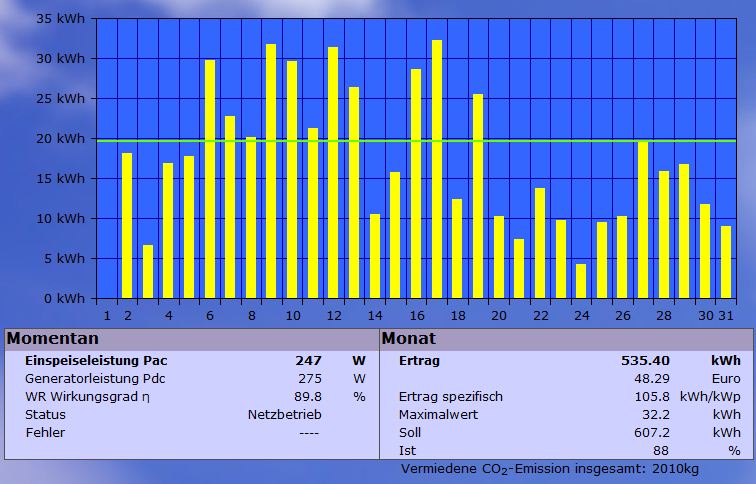Select the day 31 yield bar
Viewport: 756px width, 484px height.
(x=726, y=262)
